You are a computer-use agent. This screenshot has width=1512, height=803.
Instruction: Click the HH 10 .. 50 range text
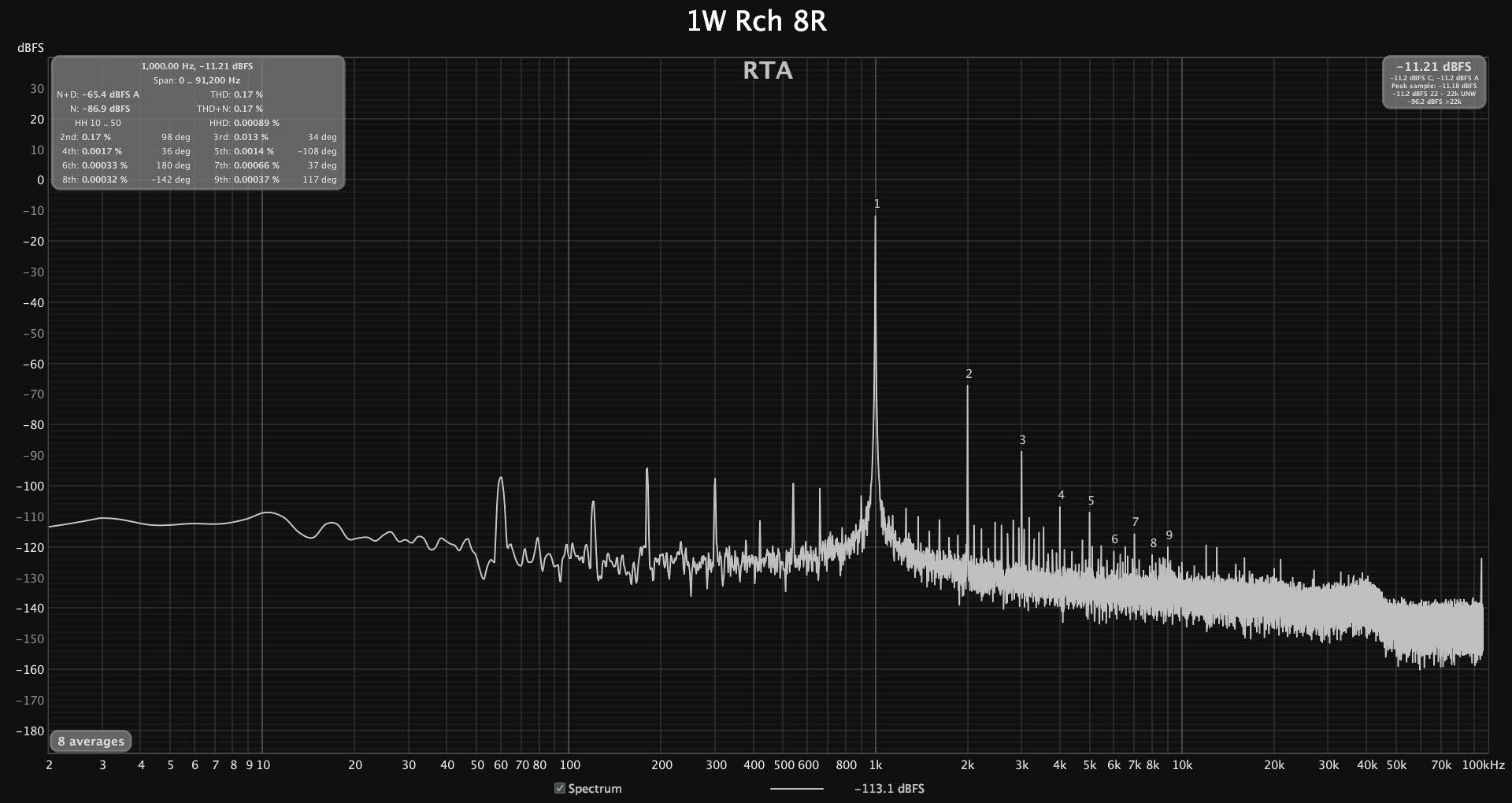pyautogui.click(x=98, y=123)
